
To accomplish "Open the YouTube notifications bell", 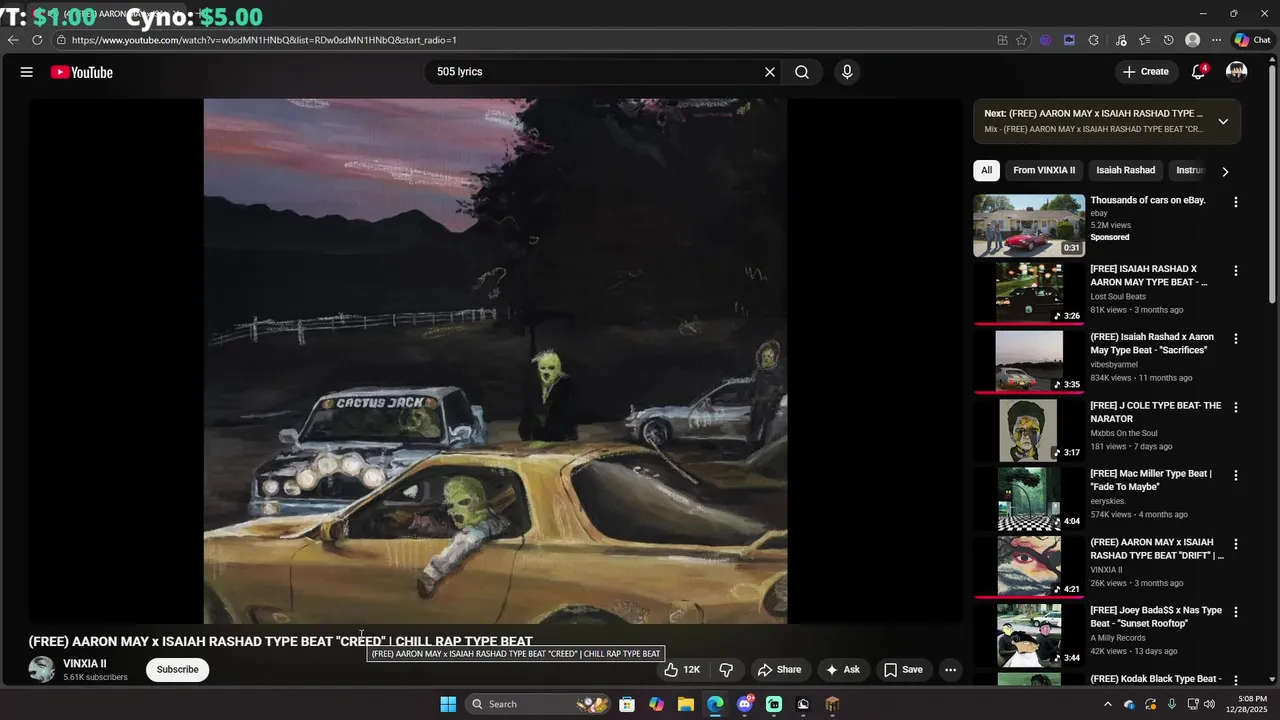I will (x=1198, y=72).
